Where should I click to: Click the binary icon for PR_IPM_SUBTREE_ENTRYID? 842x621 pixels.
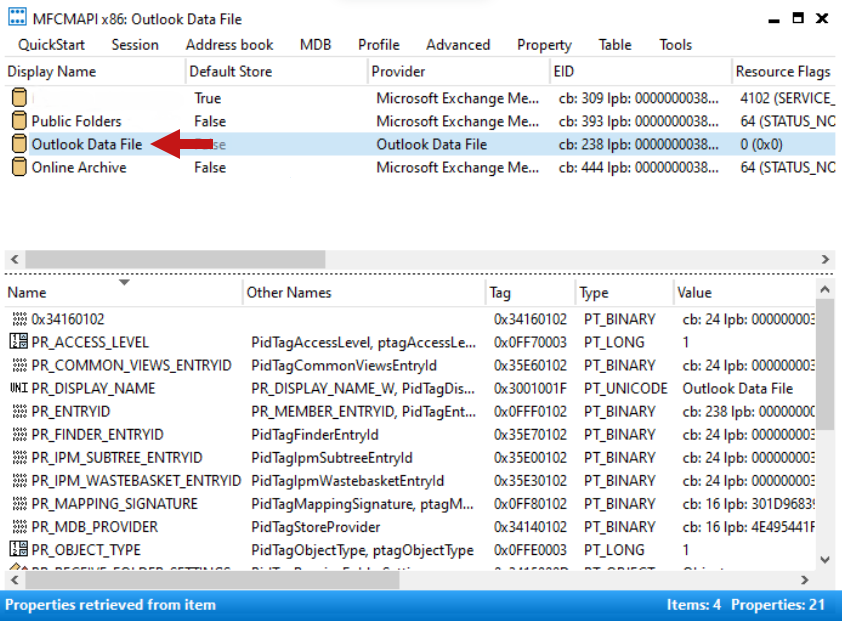[19, 457]
